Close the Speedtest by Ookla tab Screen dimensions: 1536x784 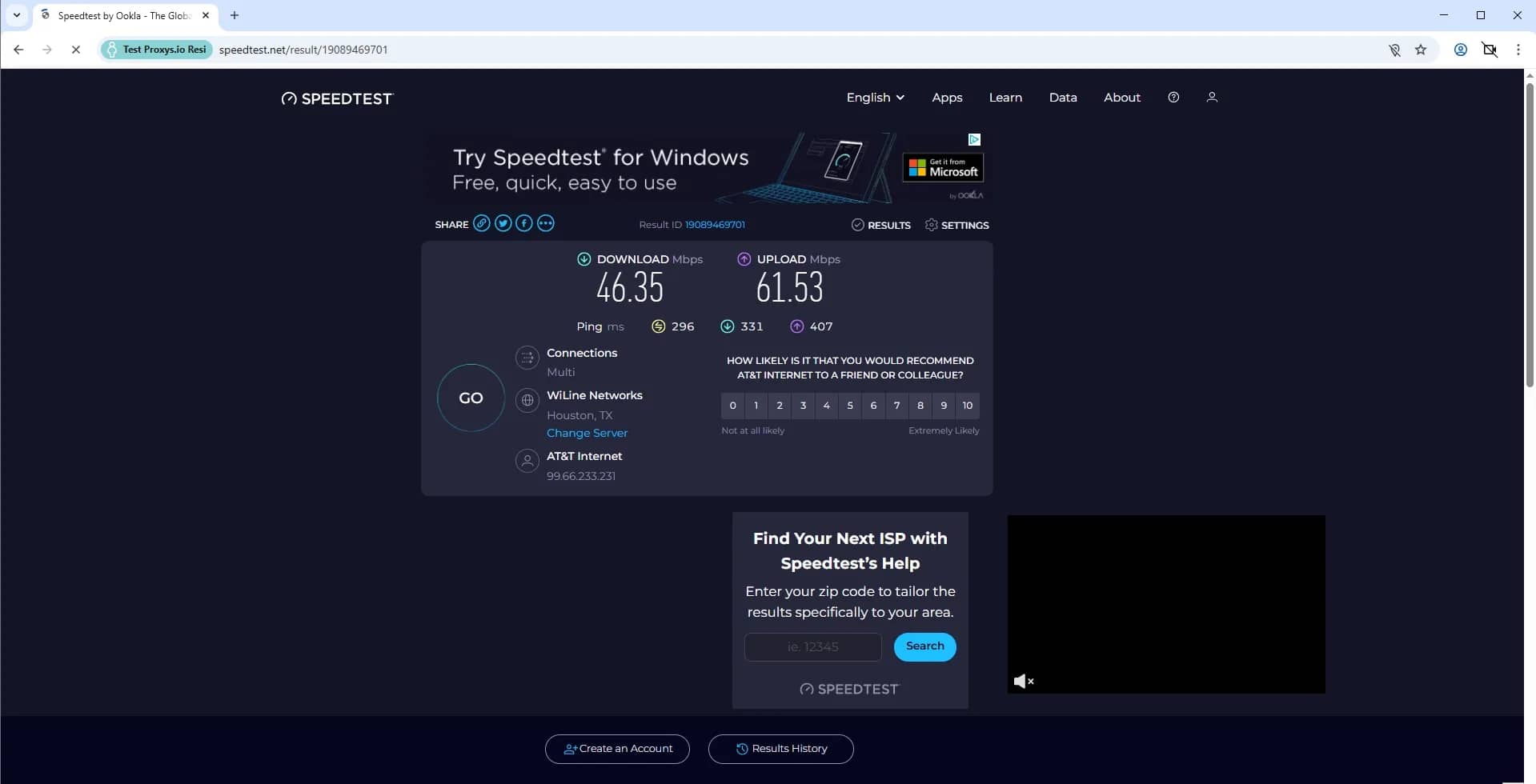(x=206, y=15)
